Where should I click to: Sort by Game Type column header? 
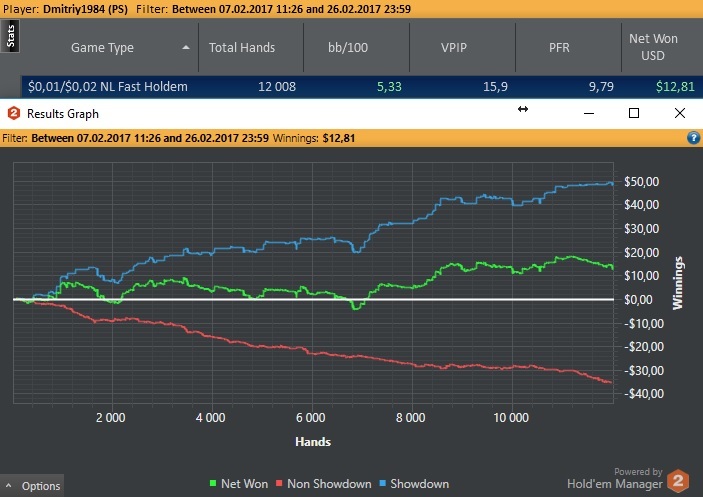(102, 48)
